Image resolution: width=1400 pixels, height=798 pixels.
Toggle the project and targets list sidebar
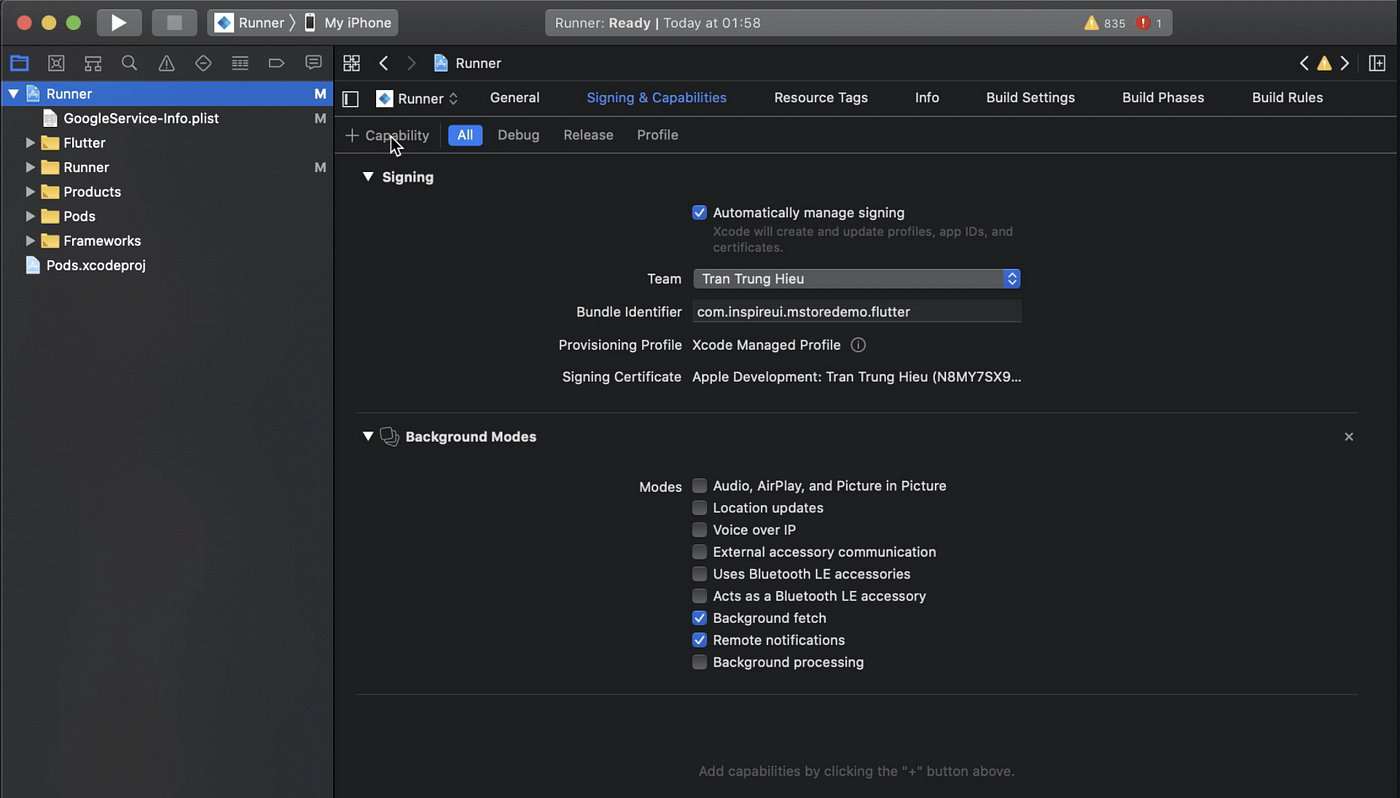pos(350,98)
